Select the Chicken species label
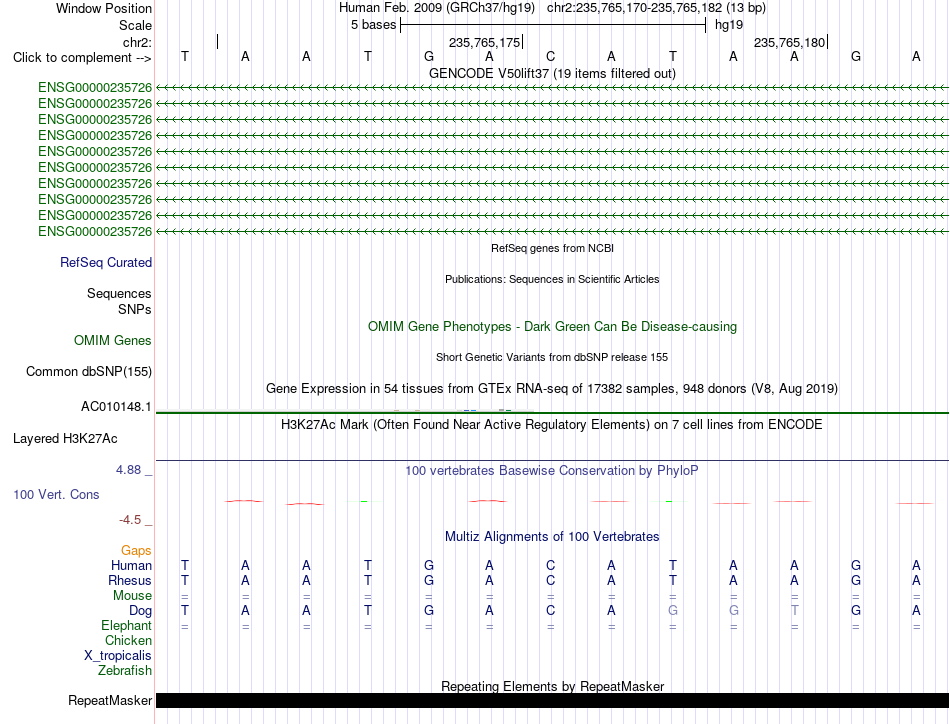This screenshot has width=950, height=724. [x=128, y=640]
